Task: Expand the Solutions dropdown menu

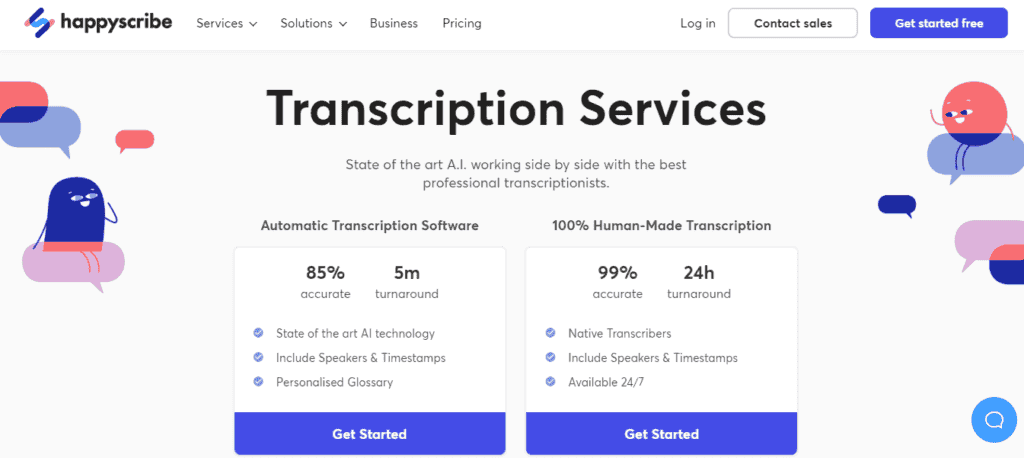Action: (x=313, y=23)
